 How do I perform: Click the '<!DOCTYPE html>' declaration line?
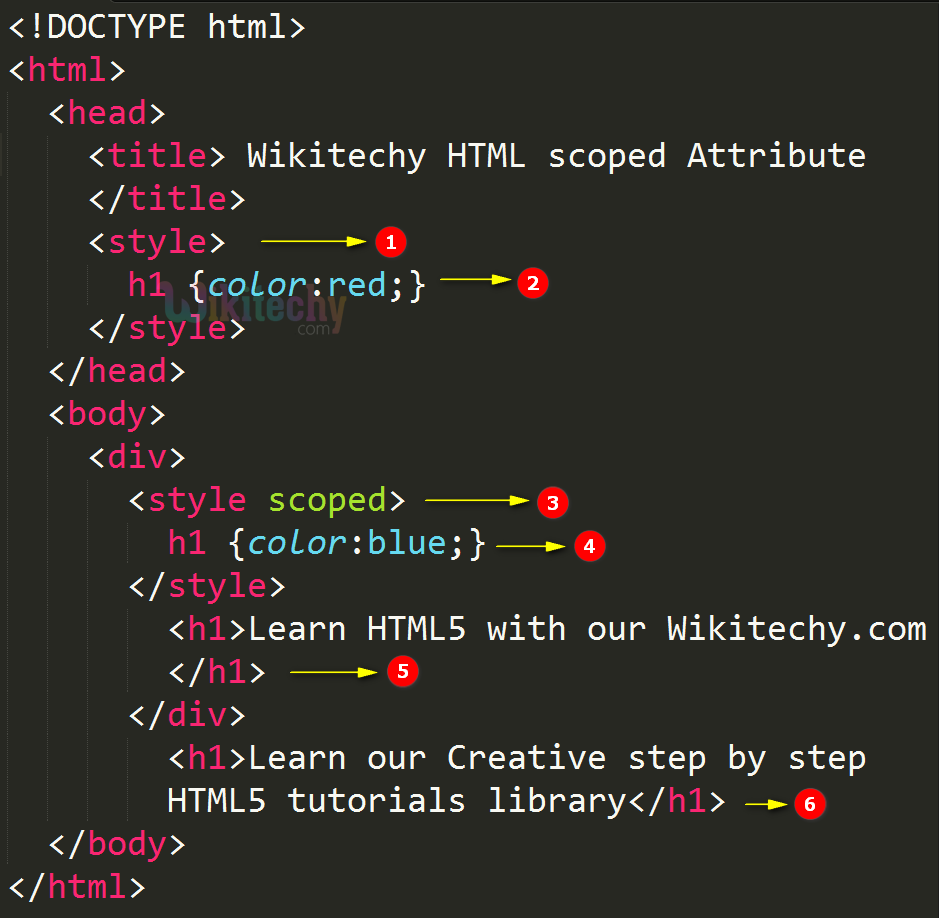[157, 28]
